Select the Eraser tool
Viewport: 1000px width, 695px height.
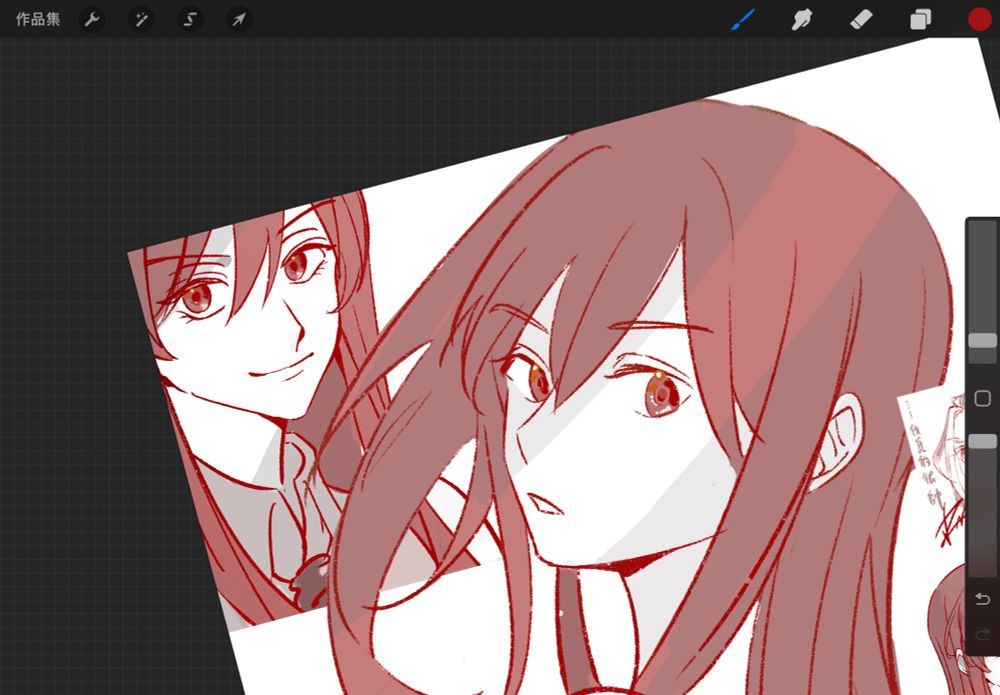pyautogui.click(x=861, y=19)
